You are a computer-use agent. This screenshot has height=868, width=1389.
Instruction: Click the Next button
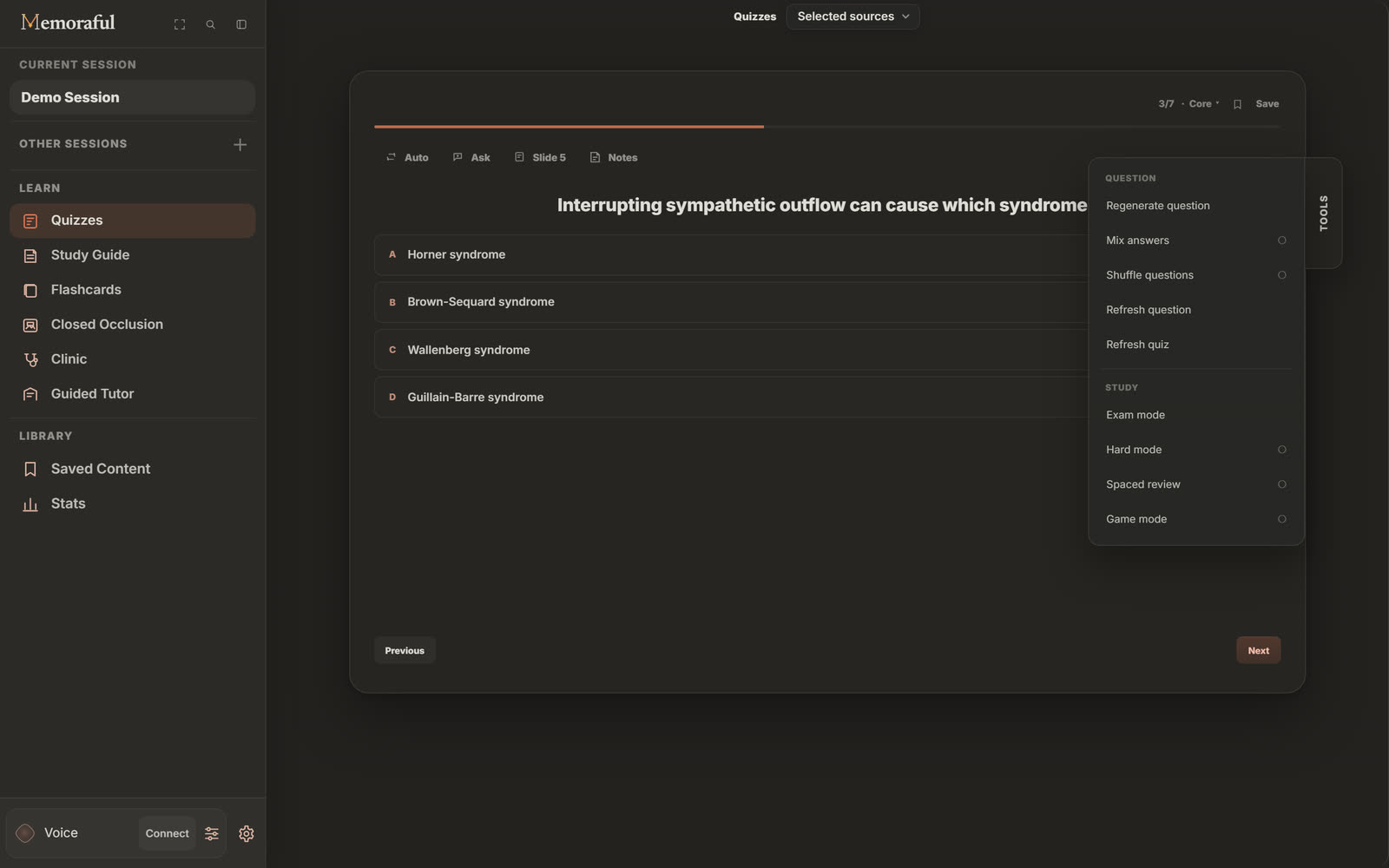[x=1258, y=650]
